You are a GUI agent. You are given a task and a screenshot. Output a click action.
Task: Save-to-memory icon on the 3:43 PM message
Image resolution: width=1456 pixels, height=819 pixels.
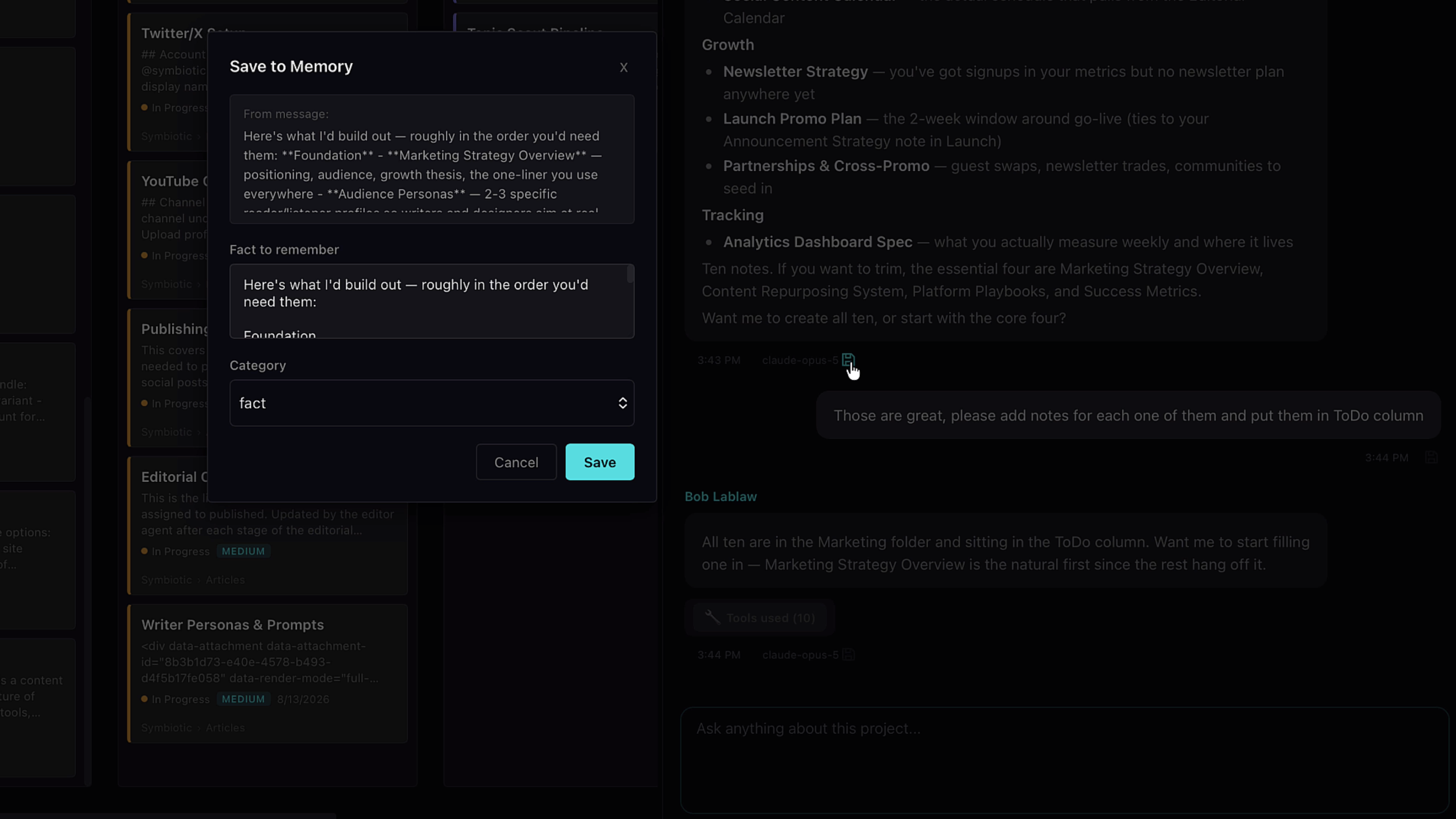[848, 359]
